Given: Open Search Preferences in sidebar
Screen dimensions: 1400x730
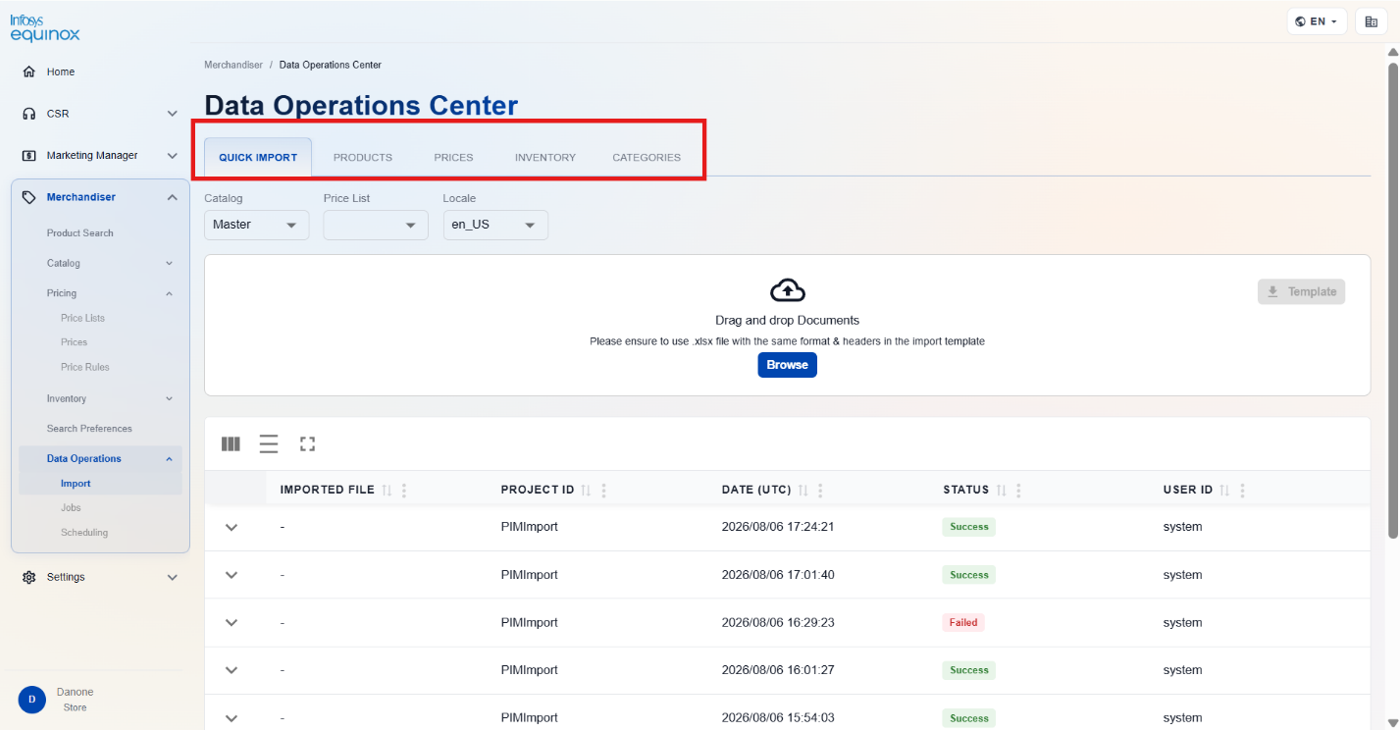Looking at the screenshot, I should 89,429.
